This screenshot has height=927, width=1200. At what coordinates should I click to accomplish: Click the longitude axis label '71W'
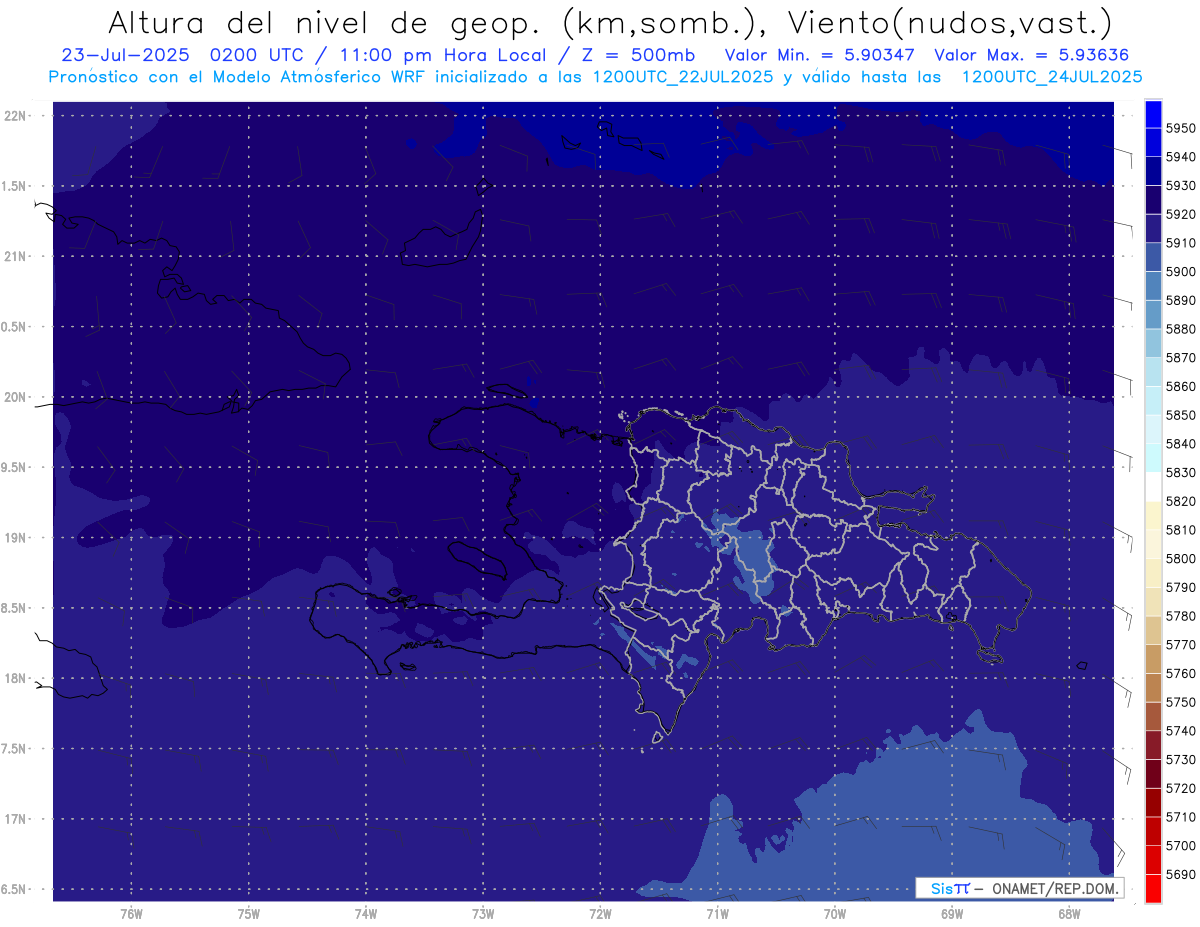[x=717, y=914]
